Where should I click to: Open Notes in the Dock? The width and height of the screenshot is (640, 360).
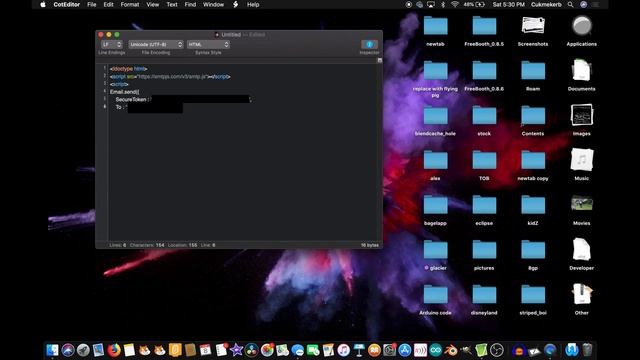(x=129, y=350)
